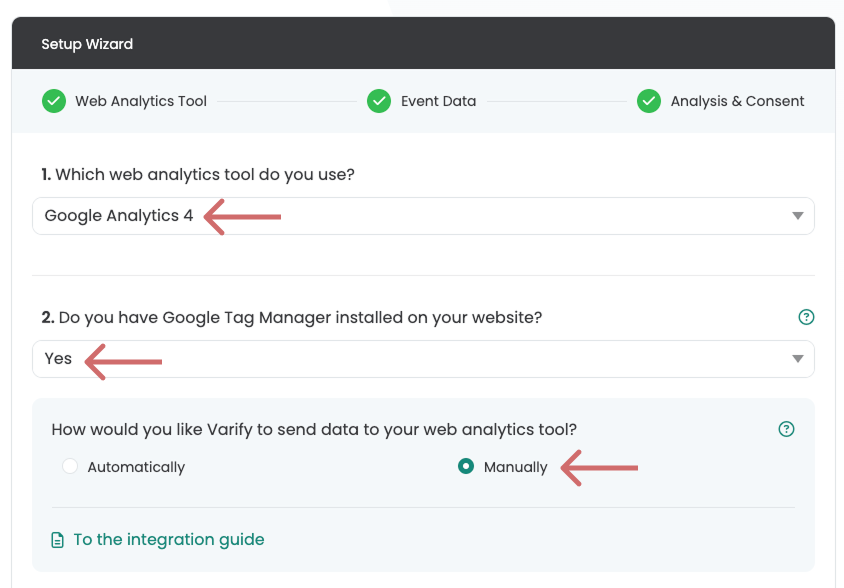Expand the Google Tag Manager dropdown arrow
Image resolution: width=844 pixels, height=588 pixels.
798,359
